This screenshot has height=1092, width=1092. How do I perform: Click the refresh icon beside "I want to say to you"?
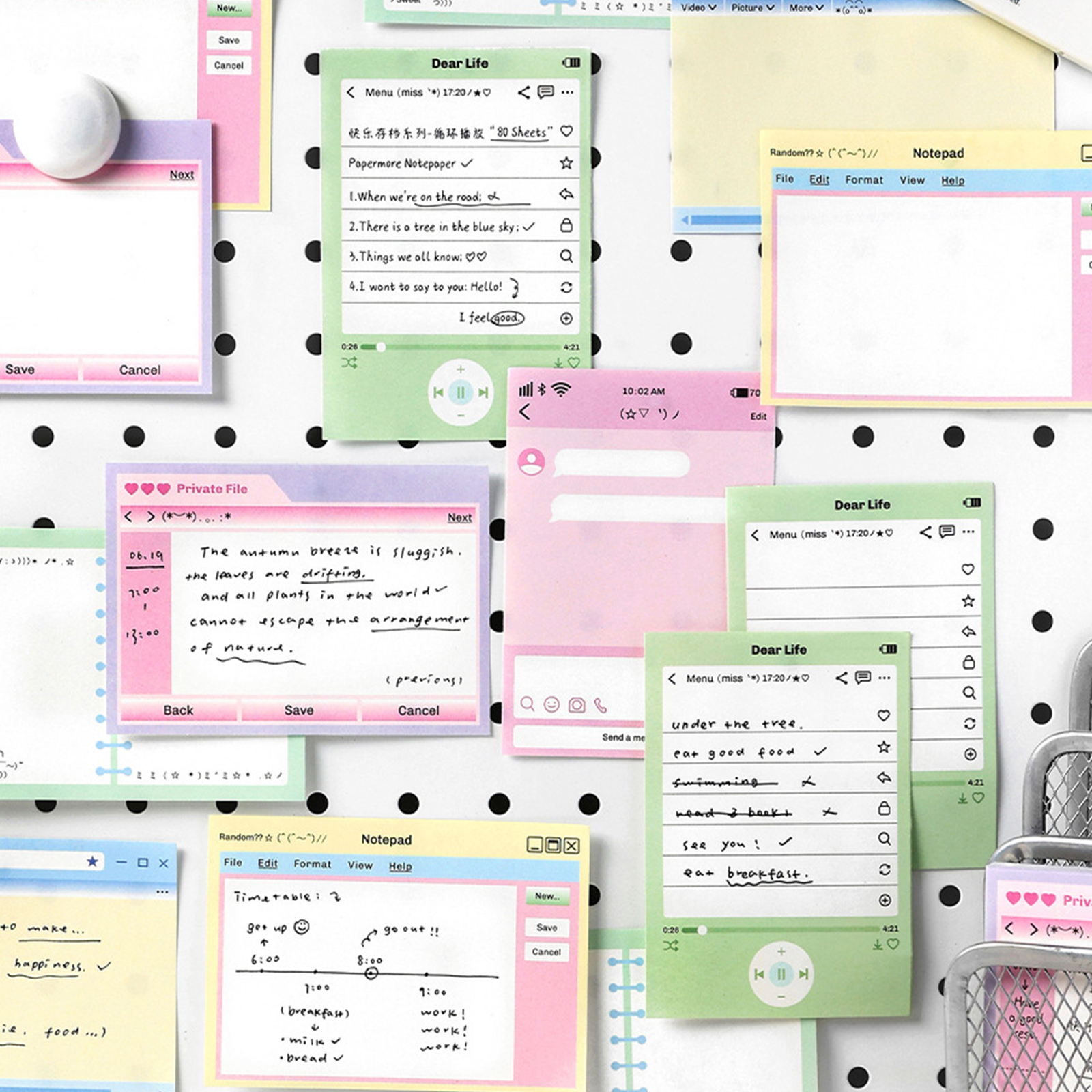tap(566, 287)
